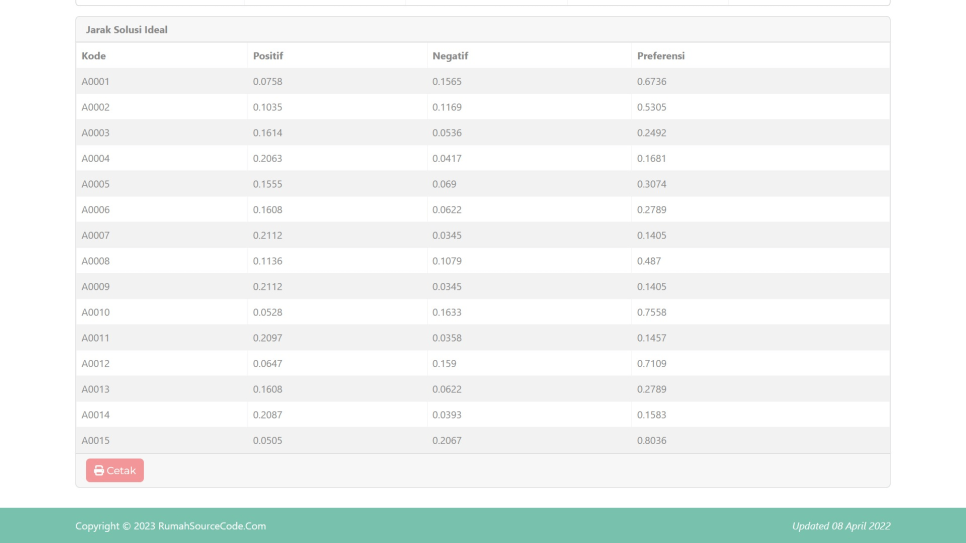Click Negatif value 0.069
The image size is (966, 543).
pyautogui.click(x=444, y=184)
